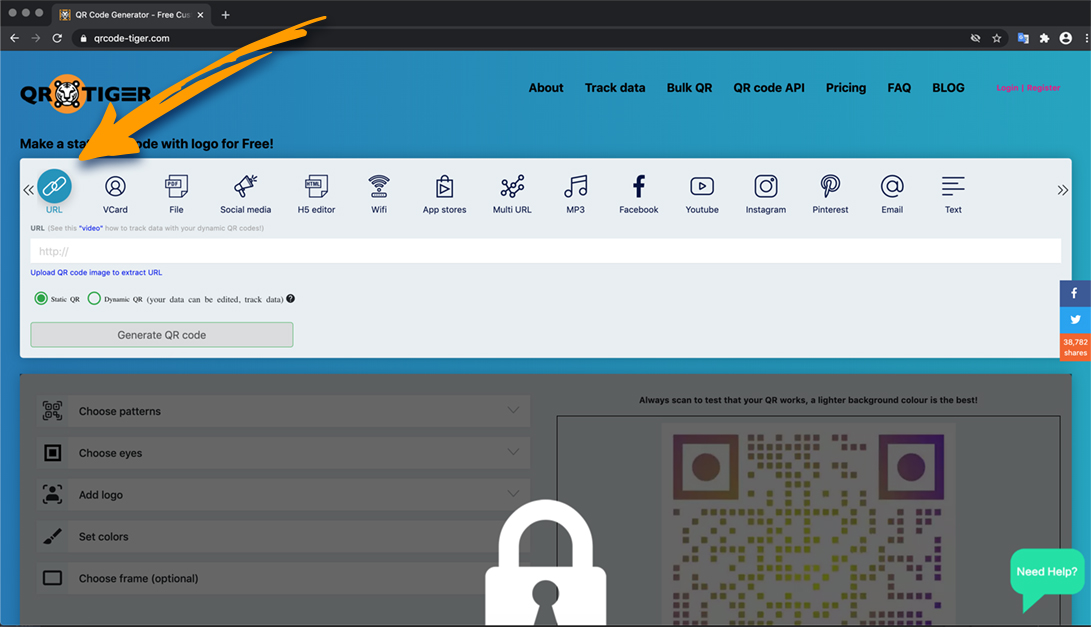1091x627 pixels.
Task: Select the VCard QR code type
Action: [x=115, y=192]
